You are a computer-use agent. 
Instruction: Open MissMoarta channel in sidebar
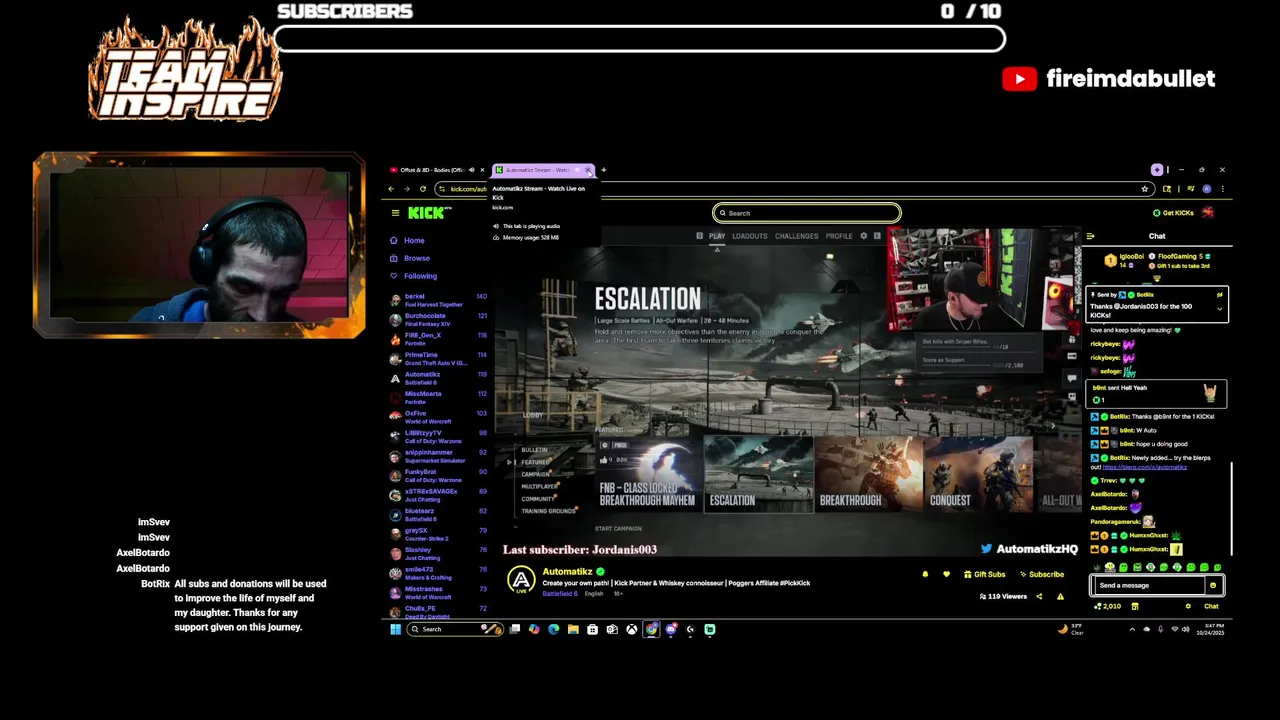[440, 398]
